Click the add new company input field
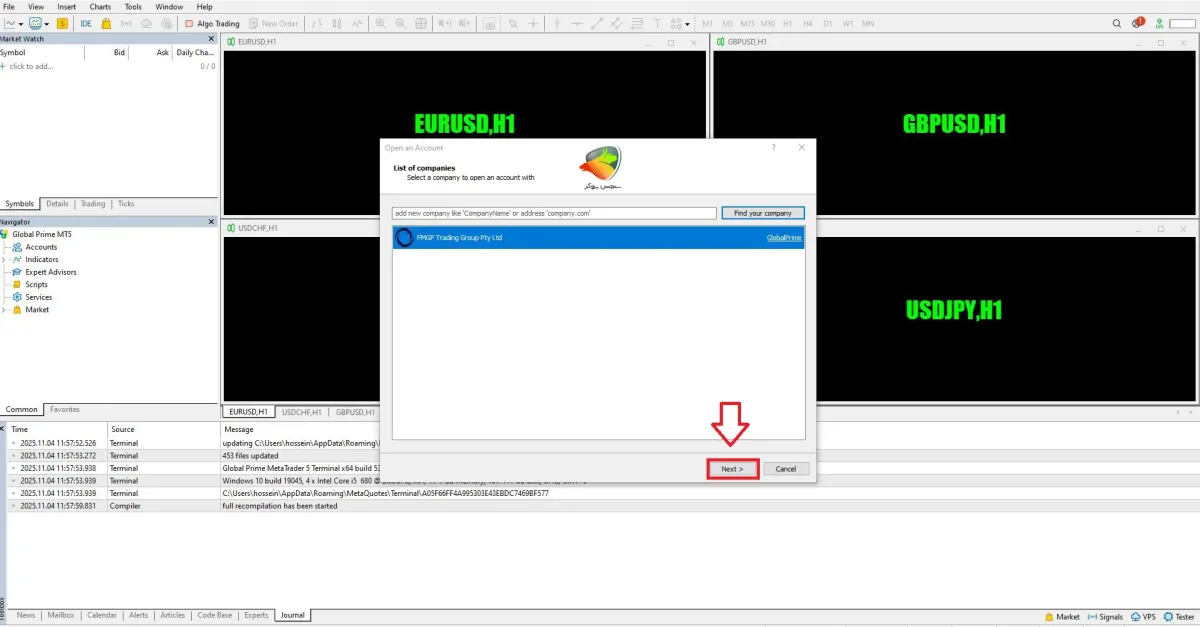 pos(555,213)
